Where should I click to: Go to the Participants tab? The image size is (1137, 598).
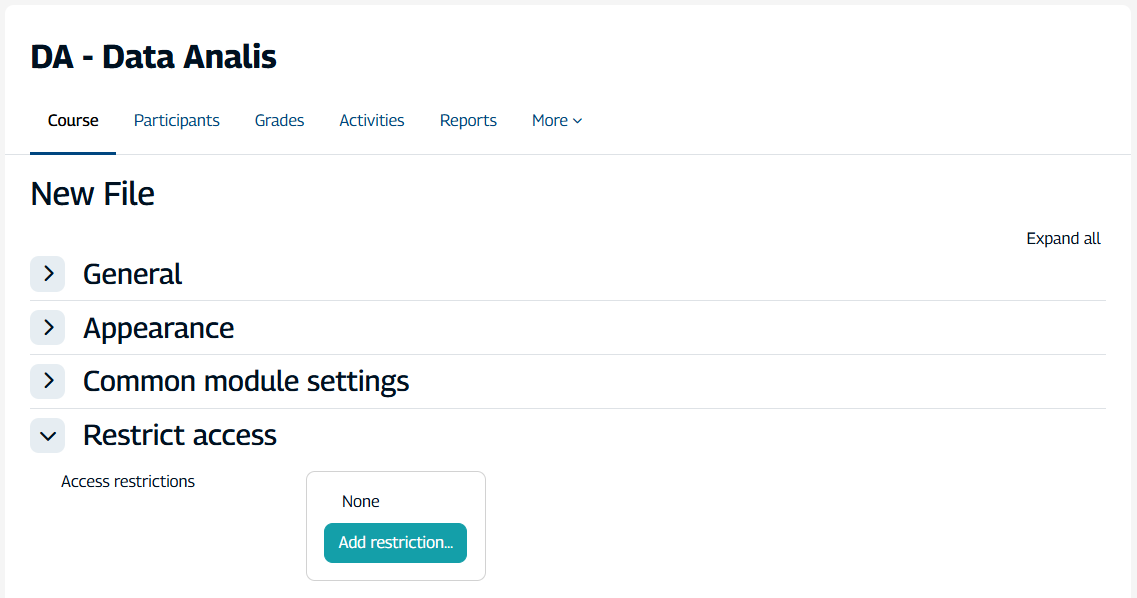click(x=176, y=120)
